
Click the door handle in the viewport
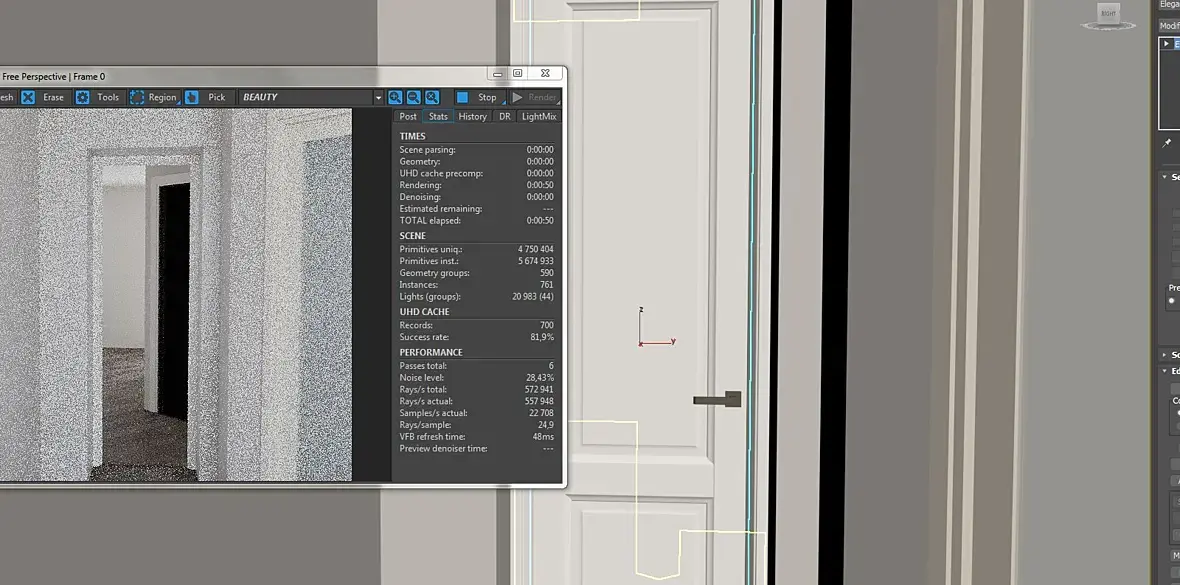click(717, 400)
